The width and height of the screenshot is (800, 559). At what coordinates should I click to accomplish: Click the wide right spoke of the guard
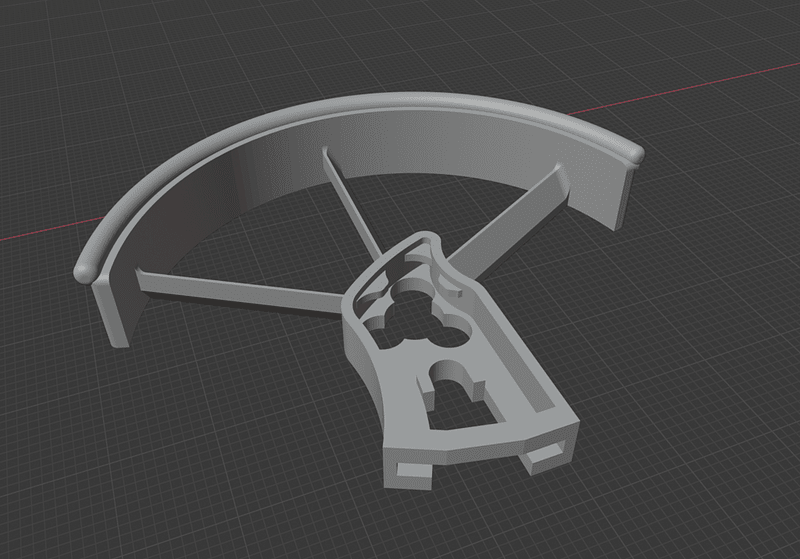pyautogui.click(x=510, y=222)
